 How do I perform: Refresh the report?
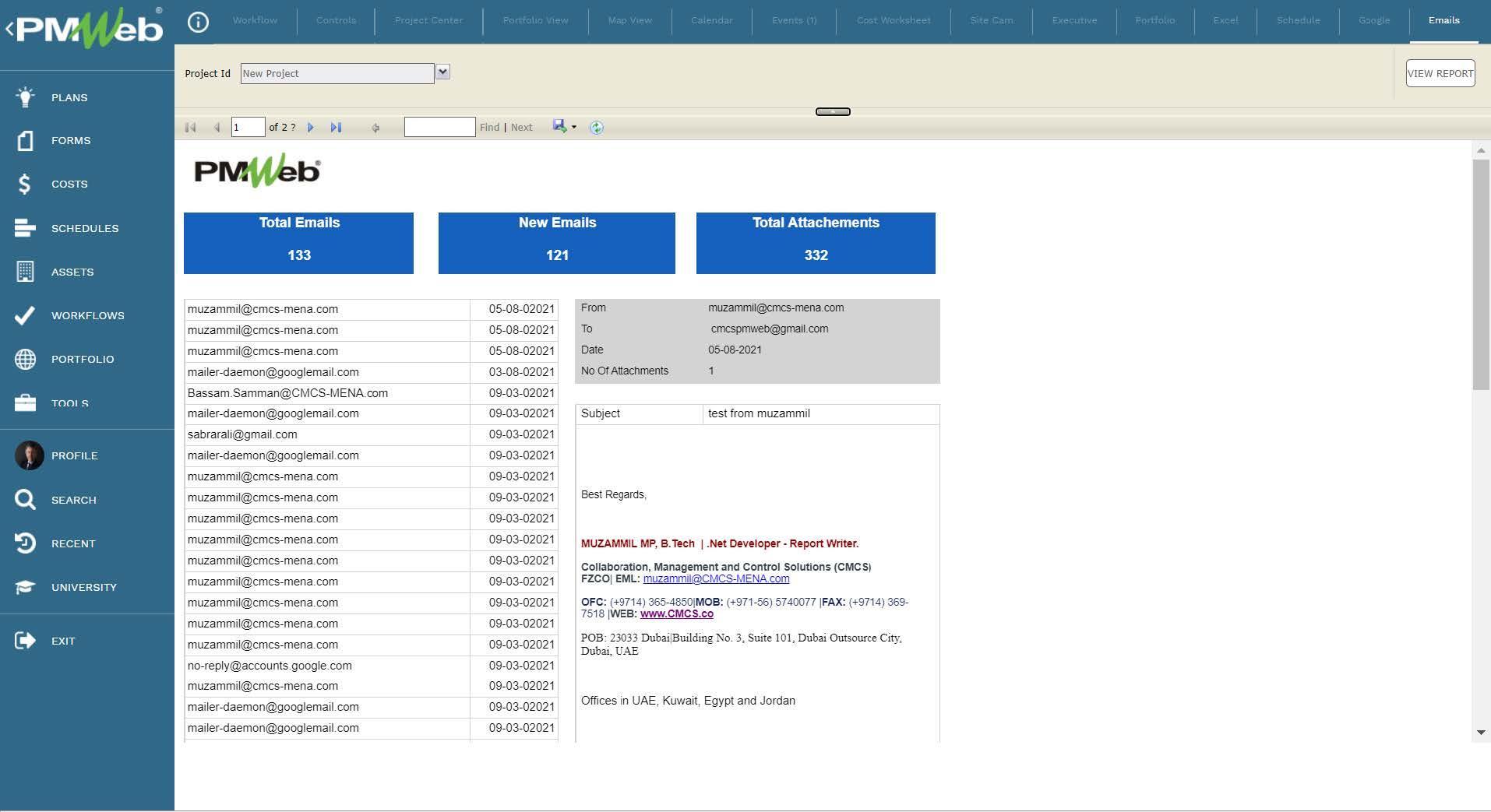click(596, 127)
